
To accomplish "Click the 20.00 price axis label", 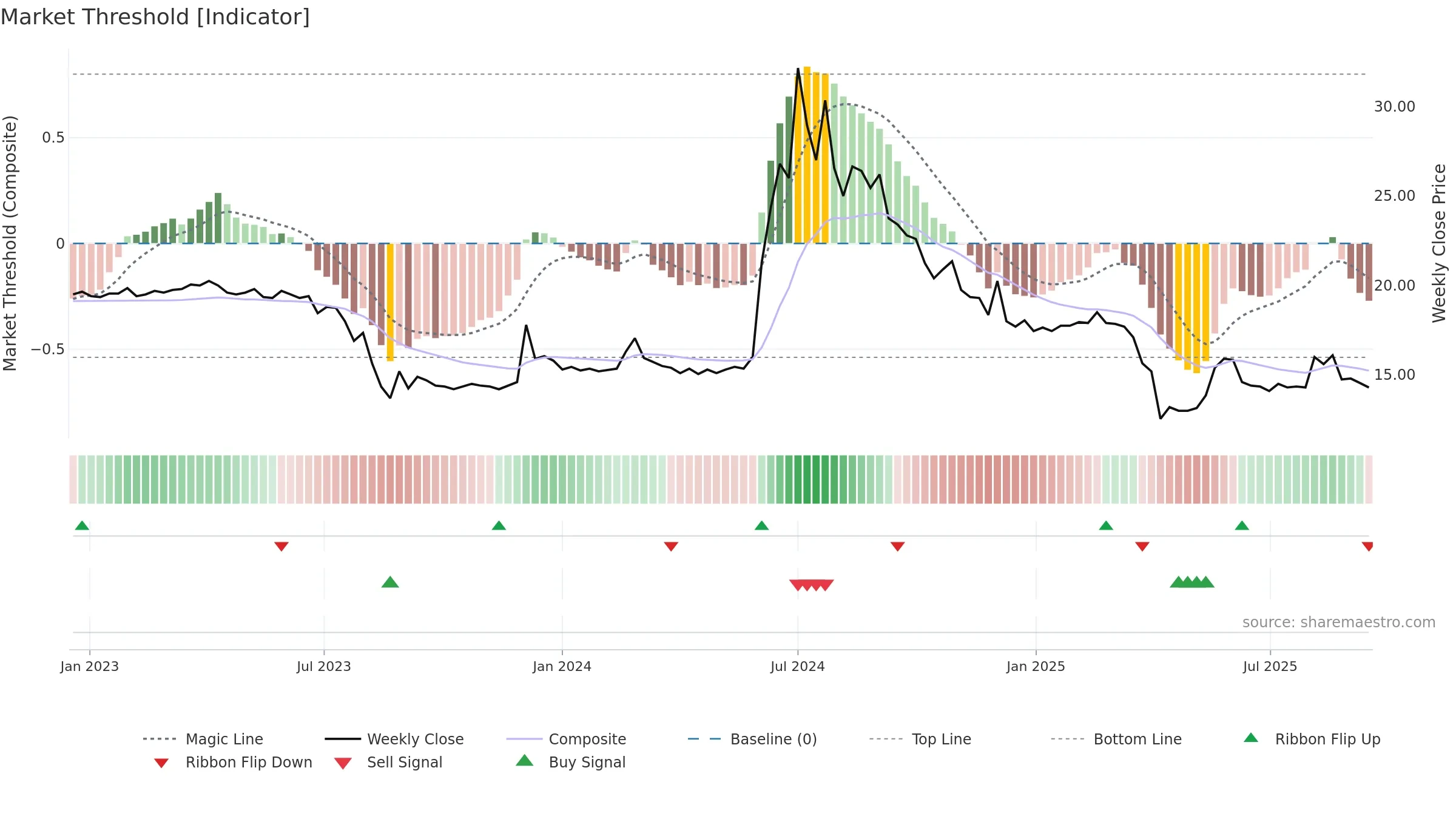I will coord(1395,285).
